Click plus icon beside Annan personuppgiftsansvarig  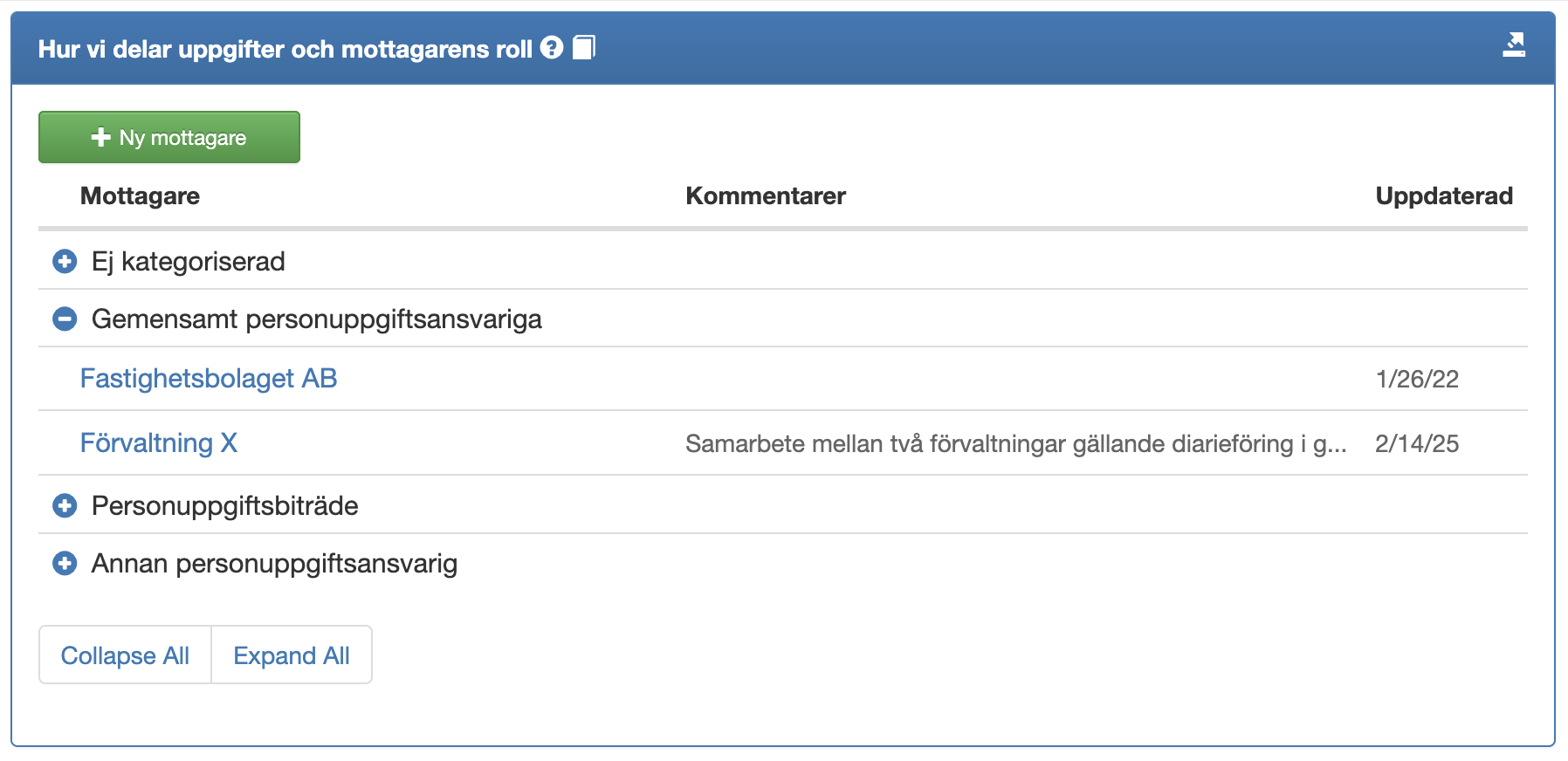tap(65, 564)
